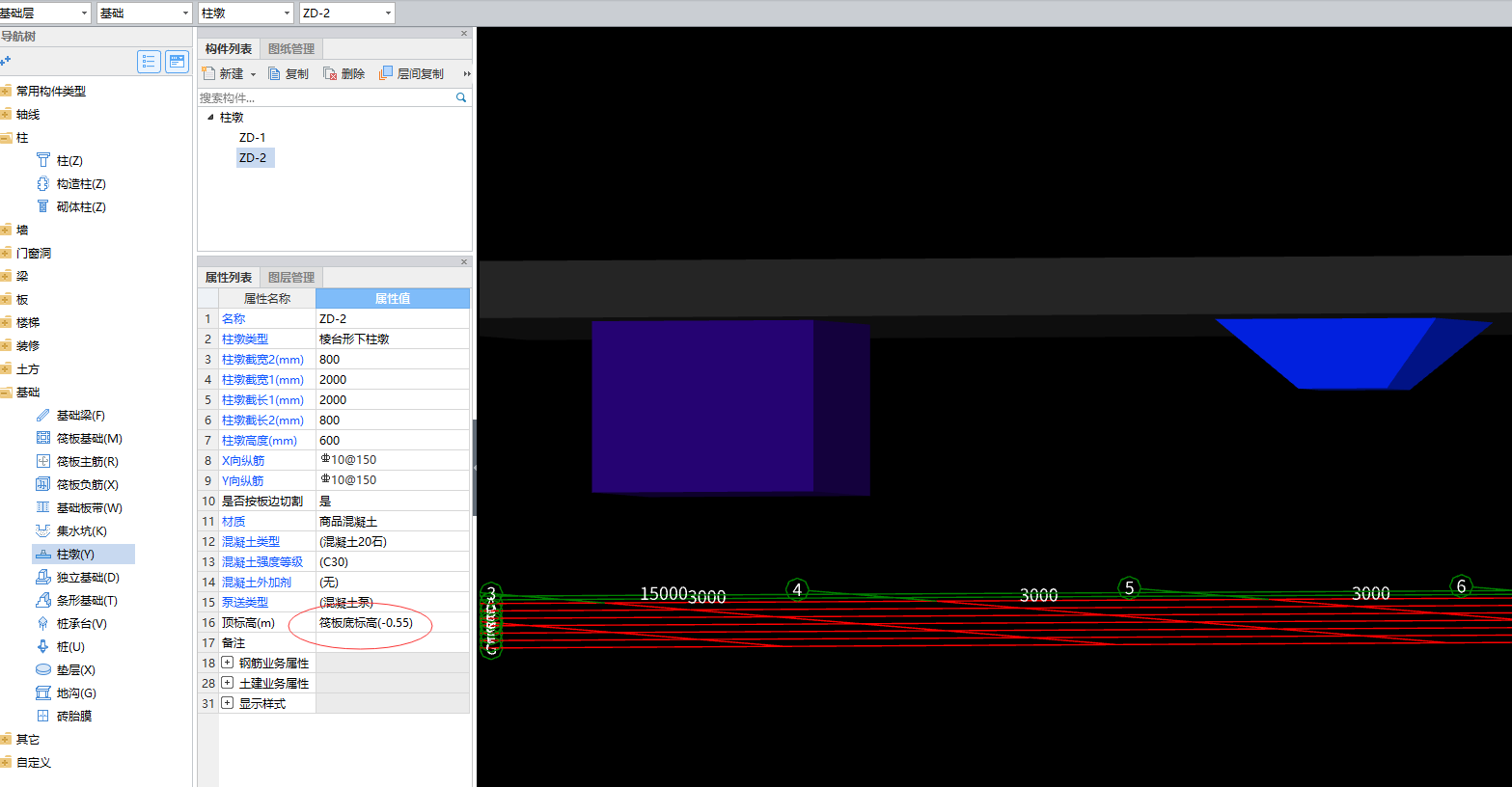1512x787 pixels.
Task: Click 删除 delete button
Action: point(344,73)
